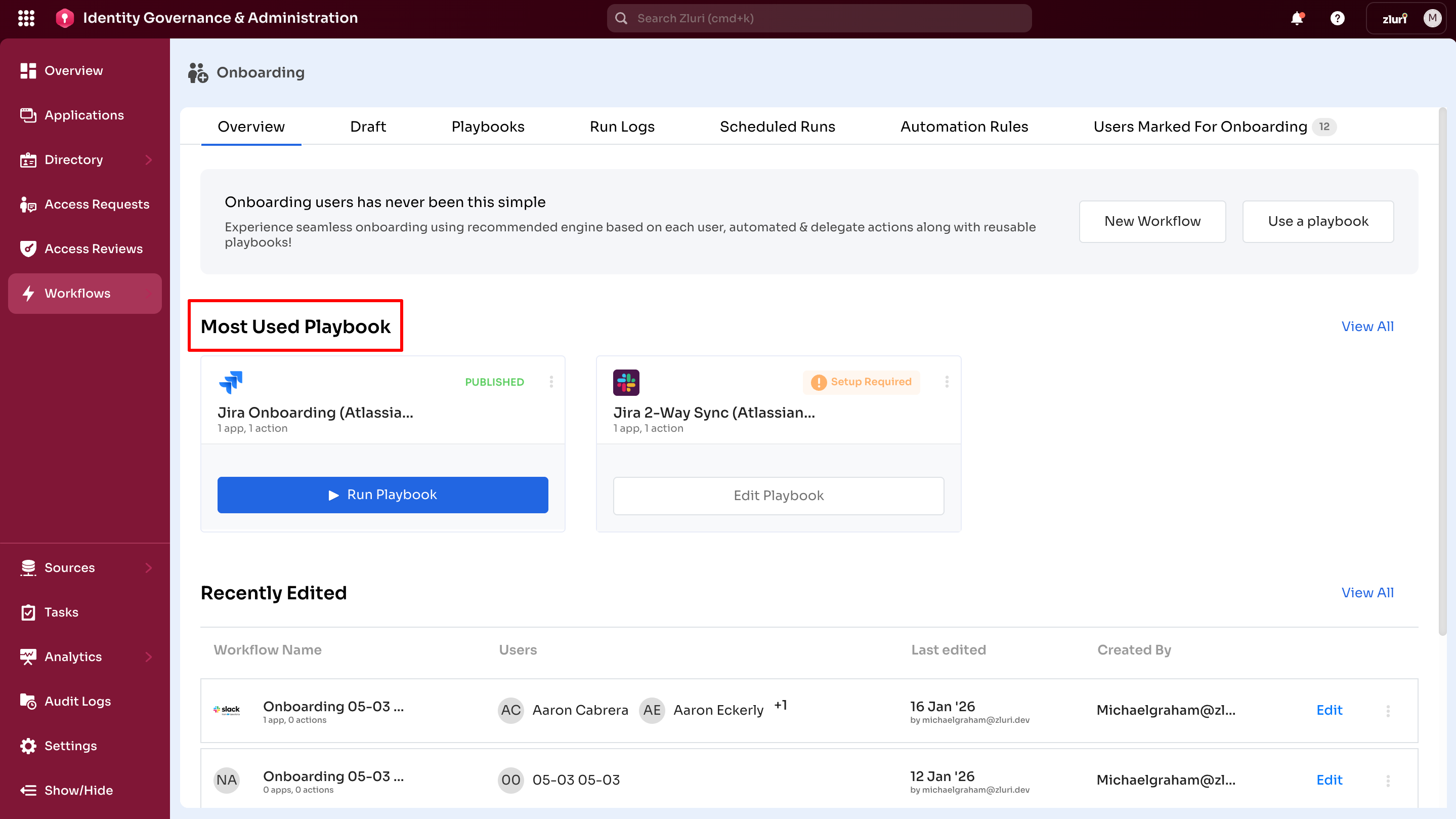Screen dimensions: 1456x819
Task: Click View All next to Most Used Playbook
Action: tap(1366, 326)
